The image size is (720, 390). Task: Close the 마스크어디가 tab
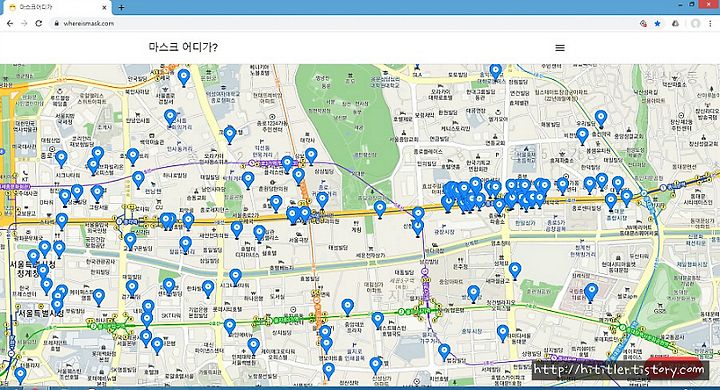pos(105,7)
